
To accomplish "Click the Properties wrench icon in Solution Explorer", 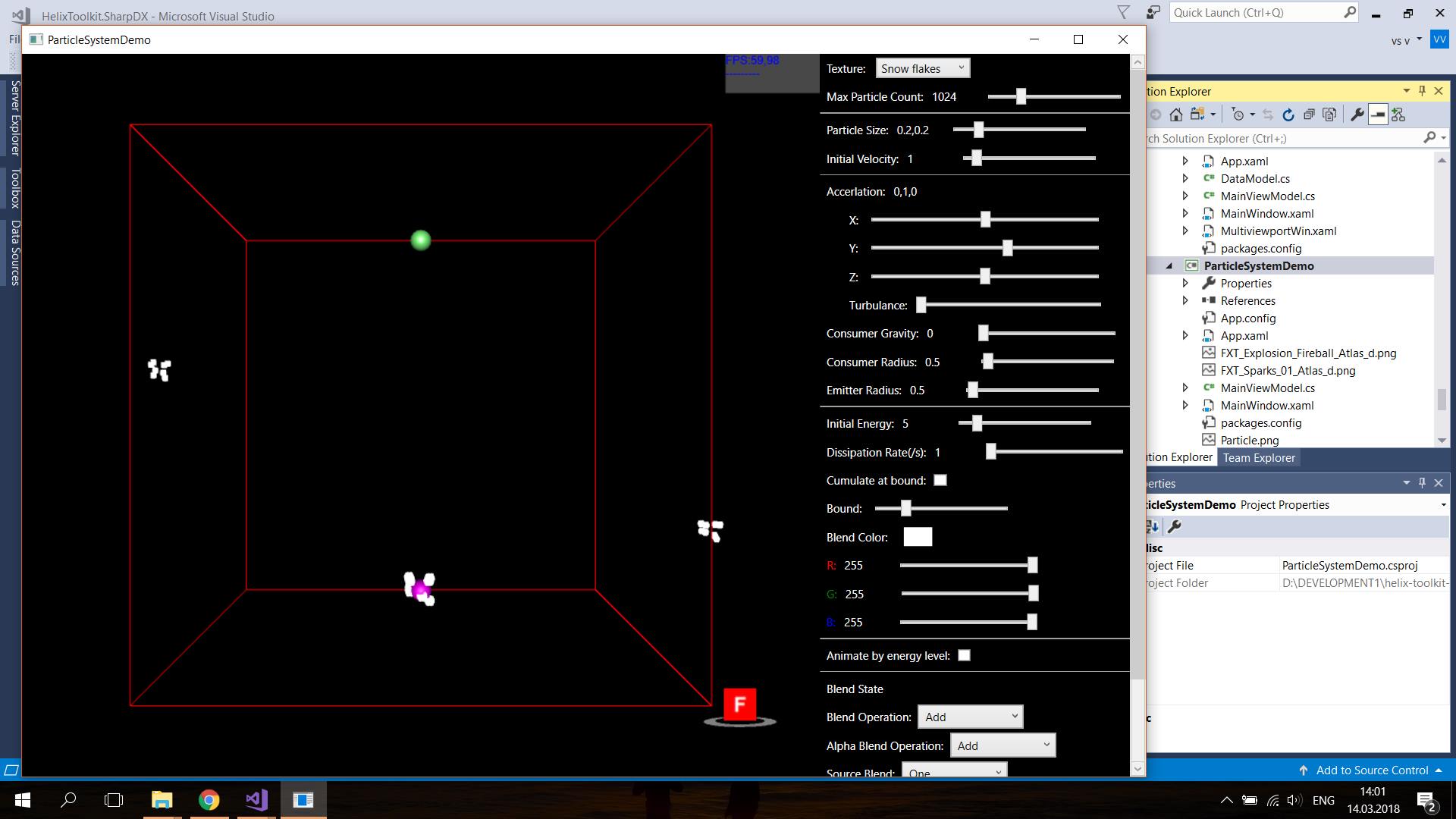I will click(1357, 114).
